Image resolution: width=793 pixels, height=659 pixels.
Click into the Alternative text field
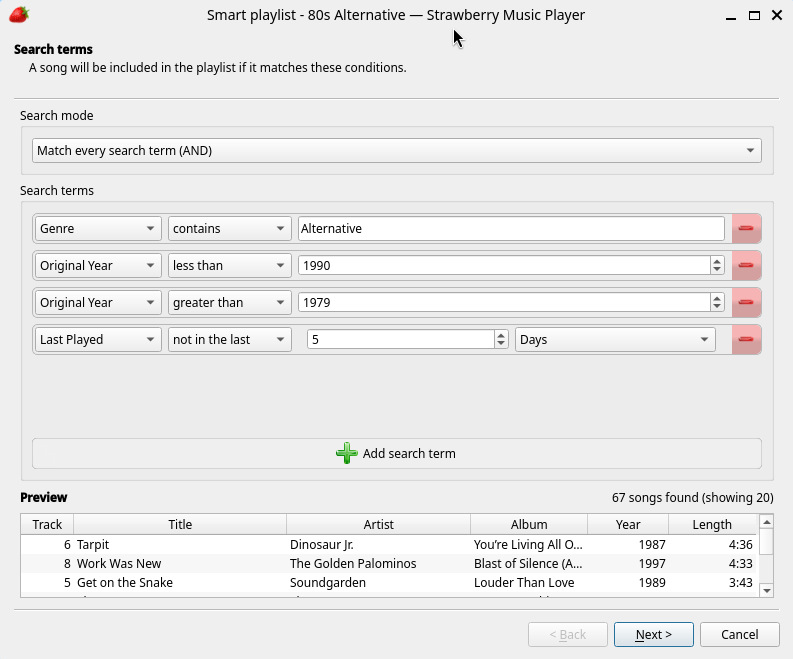pos(511,229)
